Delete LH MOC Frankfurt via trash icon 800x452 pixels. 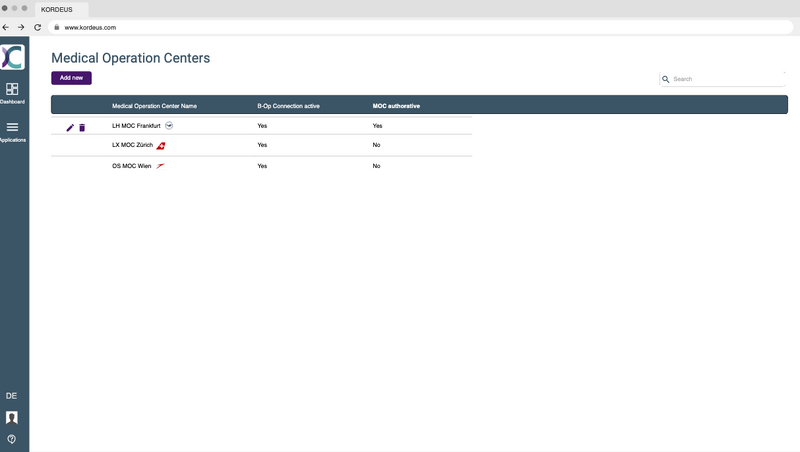82,128
